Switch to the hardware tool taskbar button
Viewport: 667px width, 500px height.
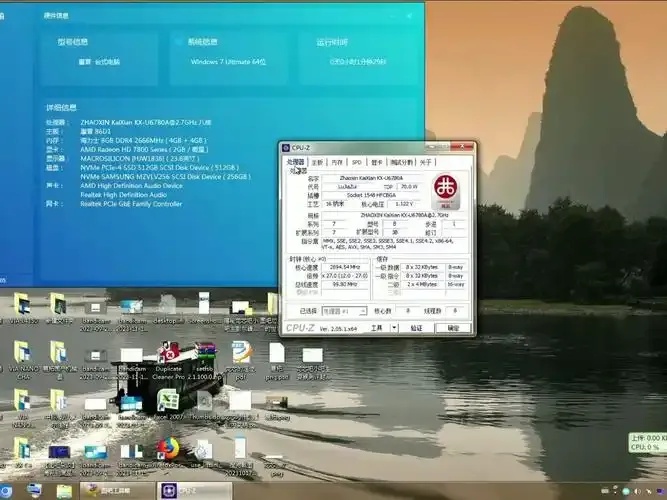coord(117,491)
